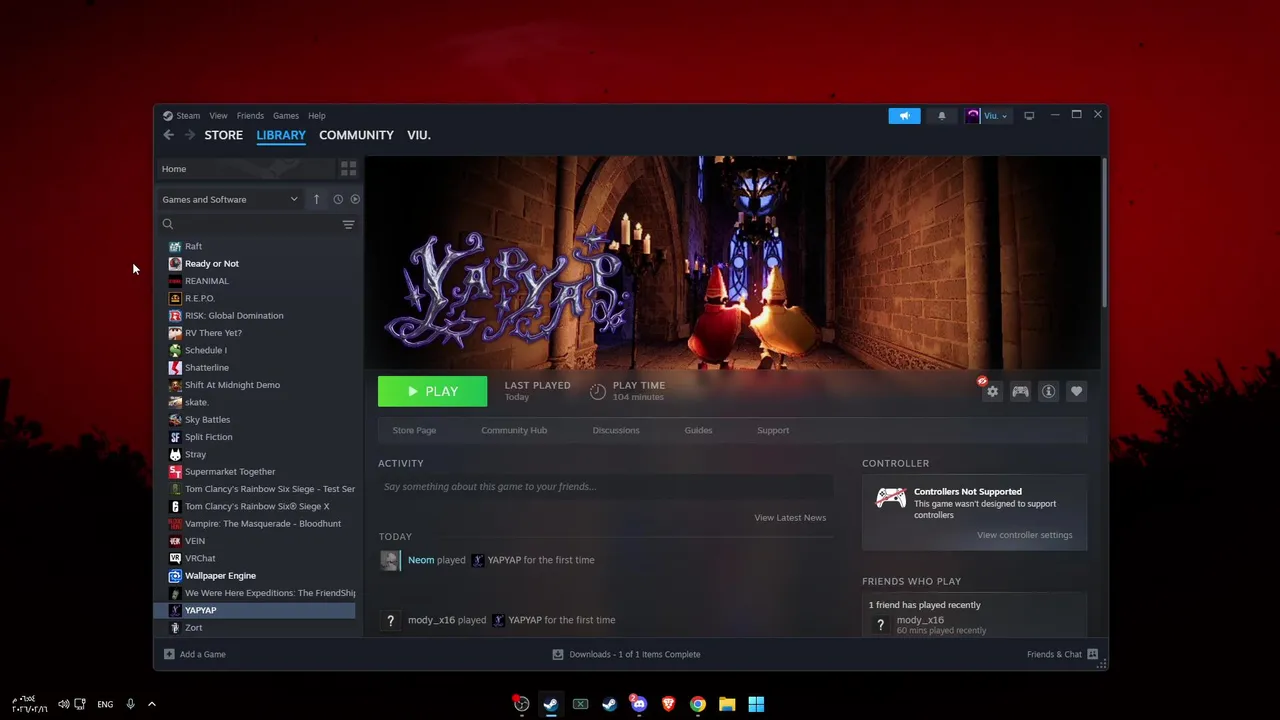The width and height of the screenshot is (1280, 720).
Task: Open the Help menu
Action: coord(317,116)
